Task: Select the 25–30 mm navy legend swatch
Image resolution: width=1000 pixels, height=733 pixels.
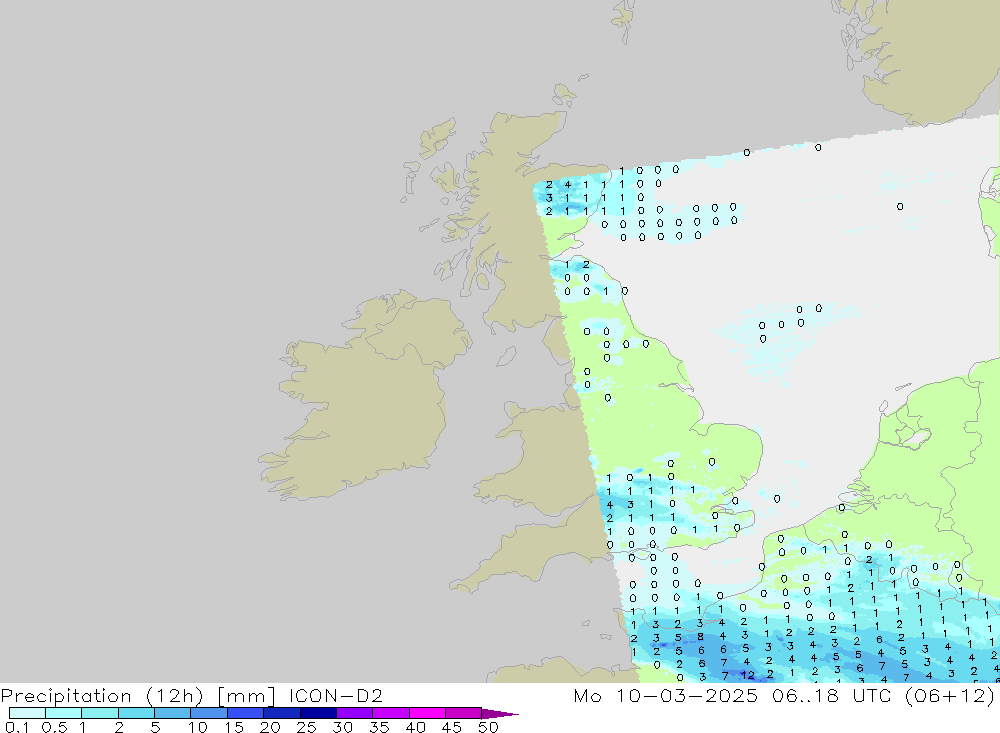Action: (x=318, y=713)
